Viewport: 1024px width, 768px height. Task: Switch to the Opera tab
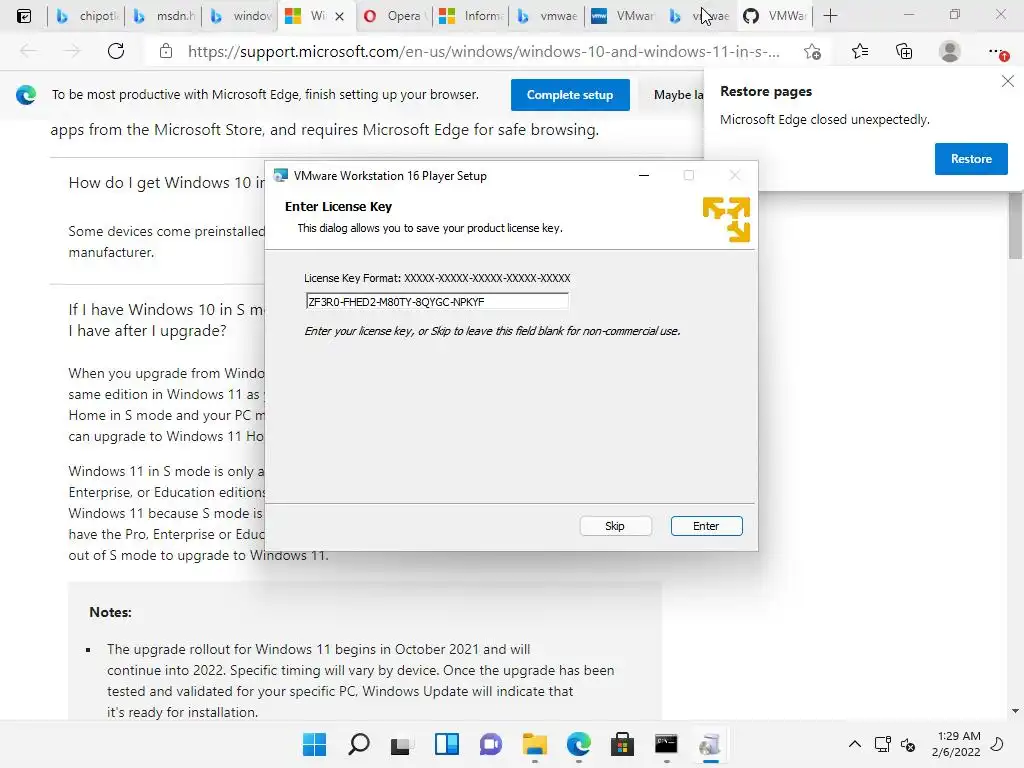click(394, 16)
